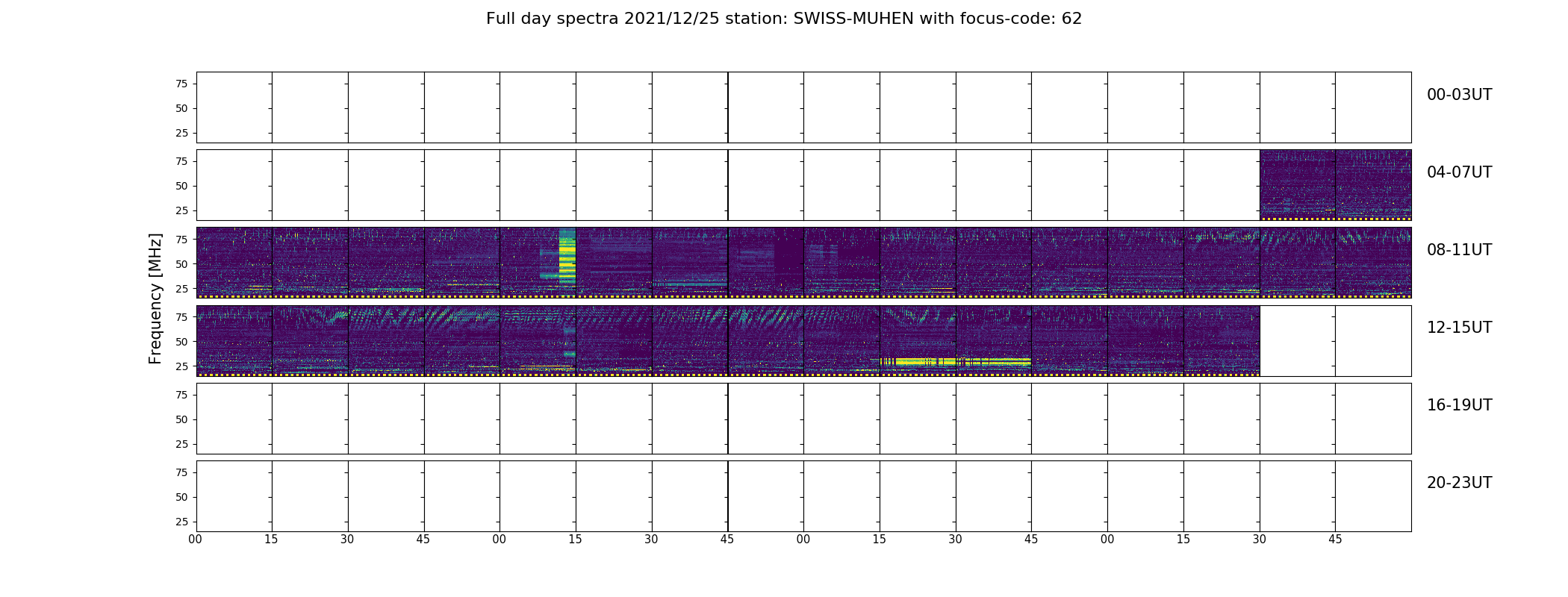This screenshot has height=597, width=1568.
Task: Select the '20-23UT' row label
Action: (x=1459, y=483)
